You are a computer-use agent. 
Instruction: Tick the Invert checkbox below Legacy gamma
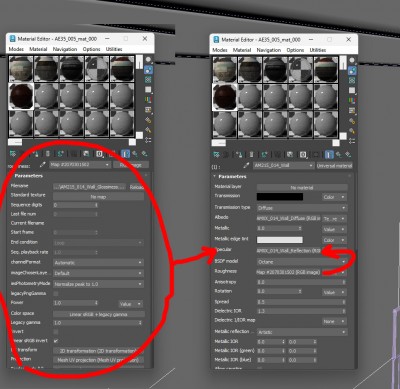[56, 332]
